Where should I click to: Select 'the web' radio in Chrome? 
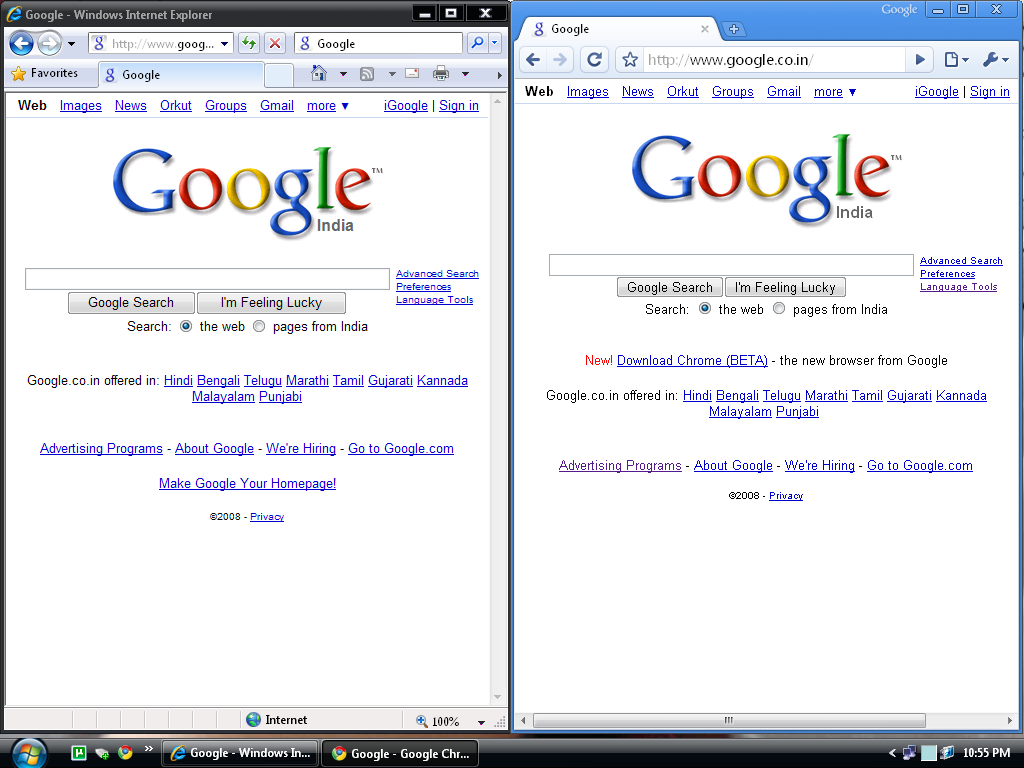(705, 308)
